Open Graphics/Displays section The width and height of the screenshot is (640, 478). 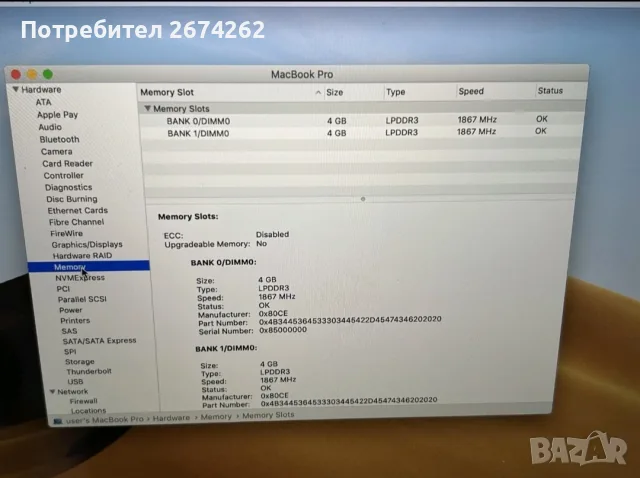(87, 244)
